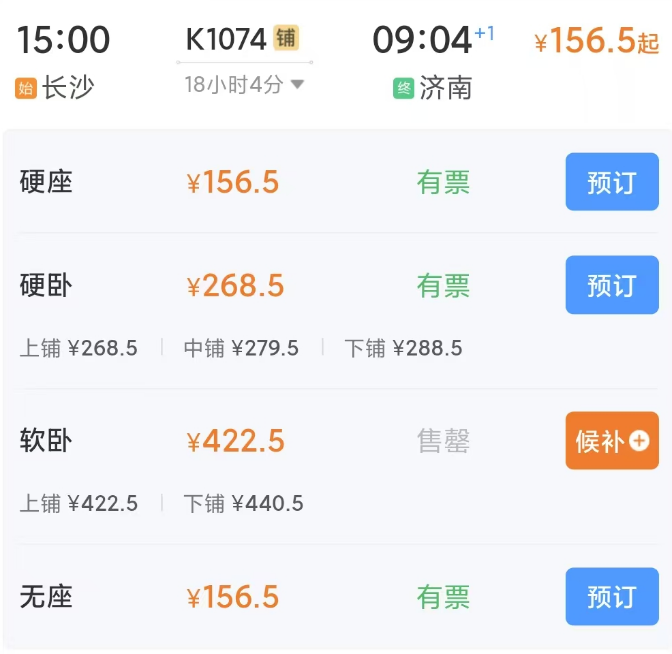Select the 硬卧 下铺 ¥288.5 option
Viewport: 672px width, 654px height.
point(403,348)
